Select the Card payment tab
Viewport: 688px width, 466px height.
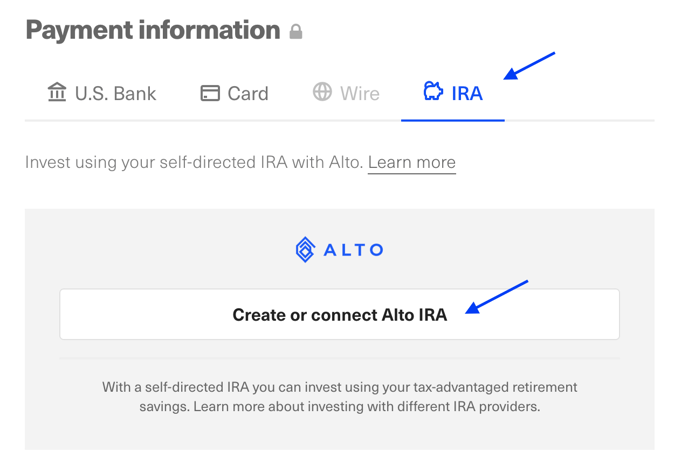tap(234, 93)
